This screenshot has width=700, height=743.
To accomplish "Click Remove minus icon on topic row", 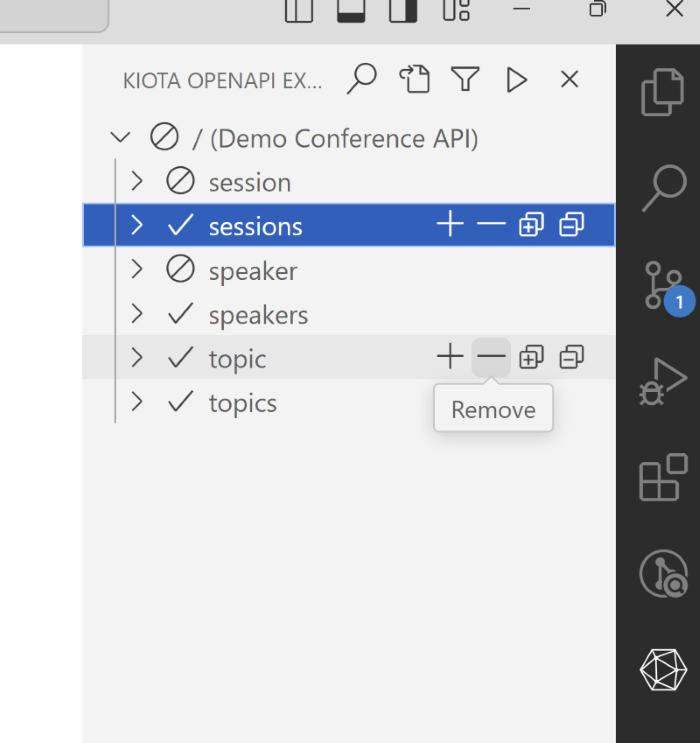I will (x=491, y=357).
